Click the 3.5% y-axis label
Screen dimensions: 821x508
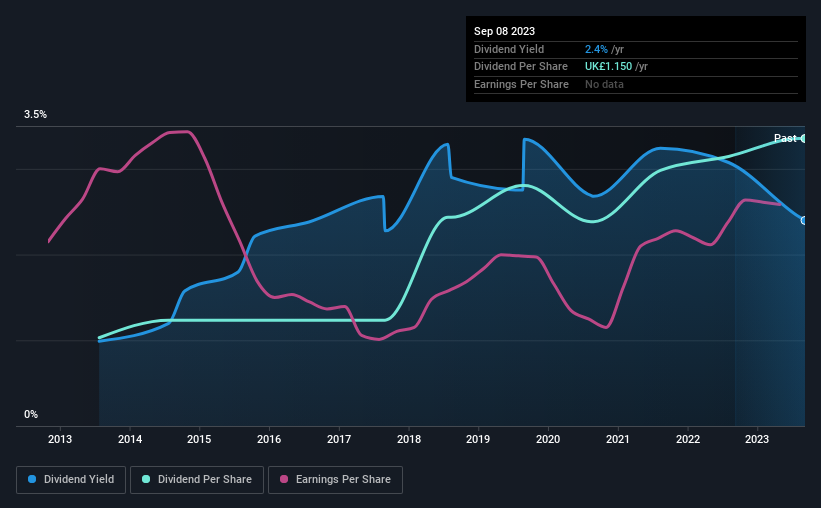(35, 114)
